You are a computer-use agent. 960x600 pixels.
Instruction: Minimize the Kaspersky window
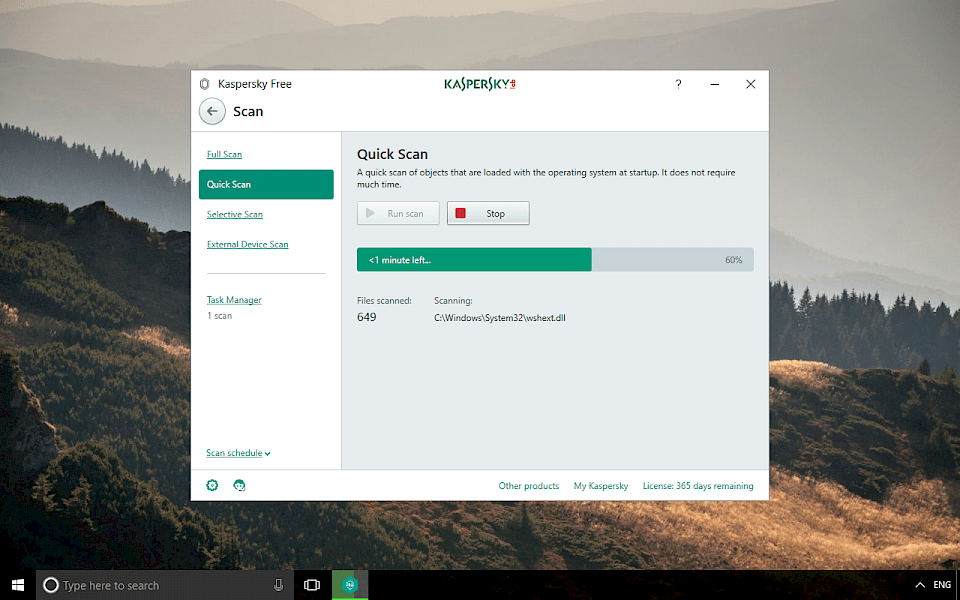714,84
